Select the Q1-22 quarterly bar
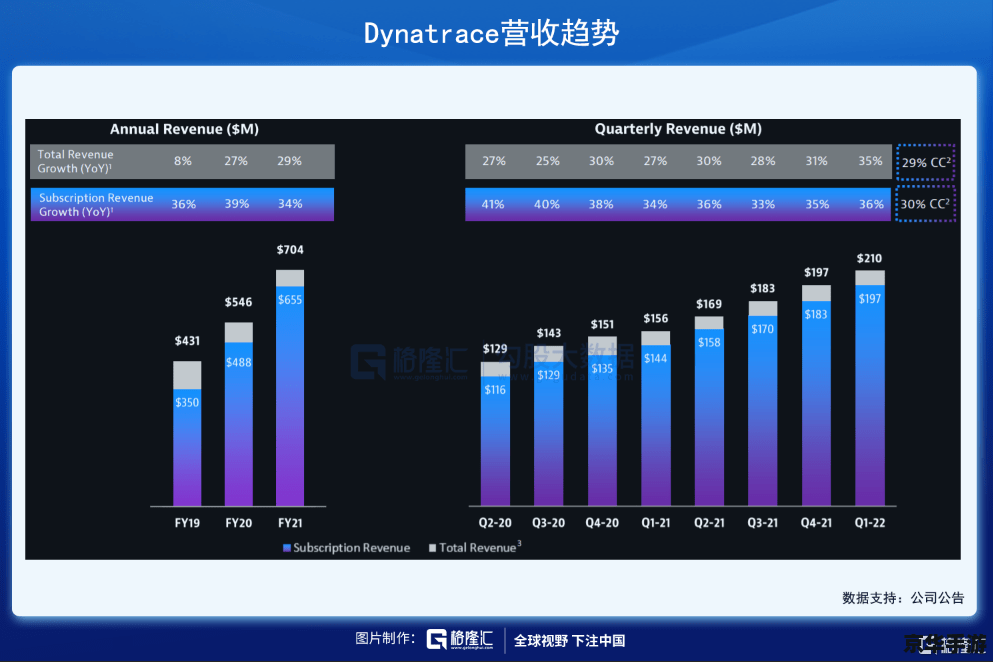The width and height of the screenshot is (993, 662). pyautogui.click(x=870, y=388)
